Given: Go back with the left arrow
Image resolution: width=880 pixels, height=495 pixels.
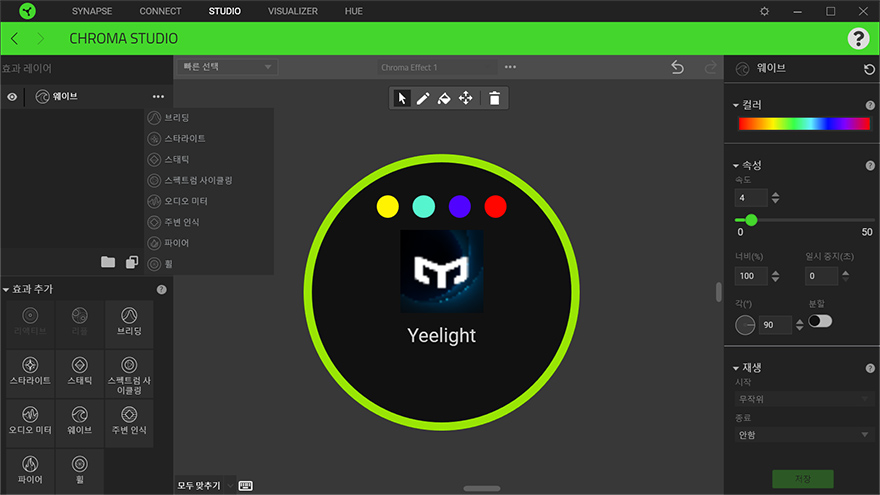Looking at the screenshot, I should [x=15, y=39].
